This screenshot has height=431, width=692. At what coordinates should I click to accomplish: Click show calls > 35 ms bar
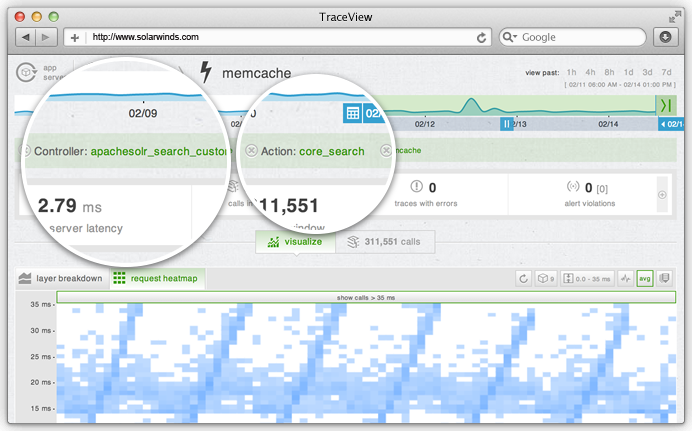click(x=366, y=297)
